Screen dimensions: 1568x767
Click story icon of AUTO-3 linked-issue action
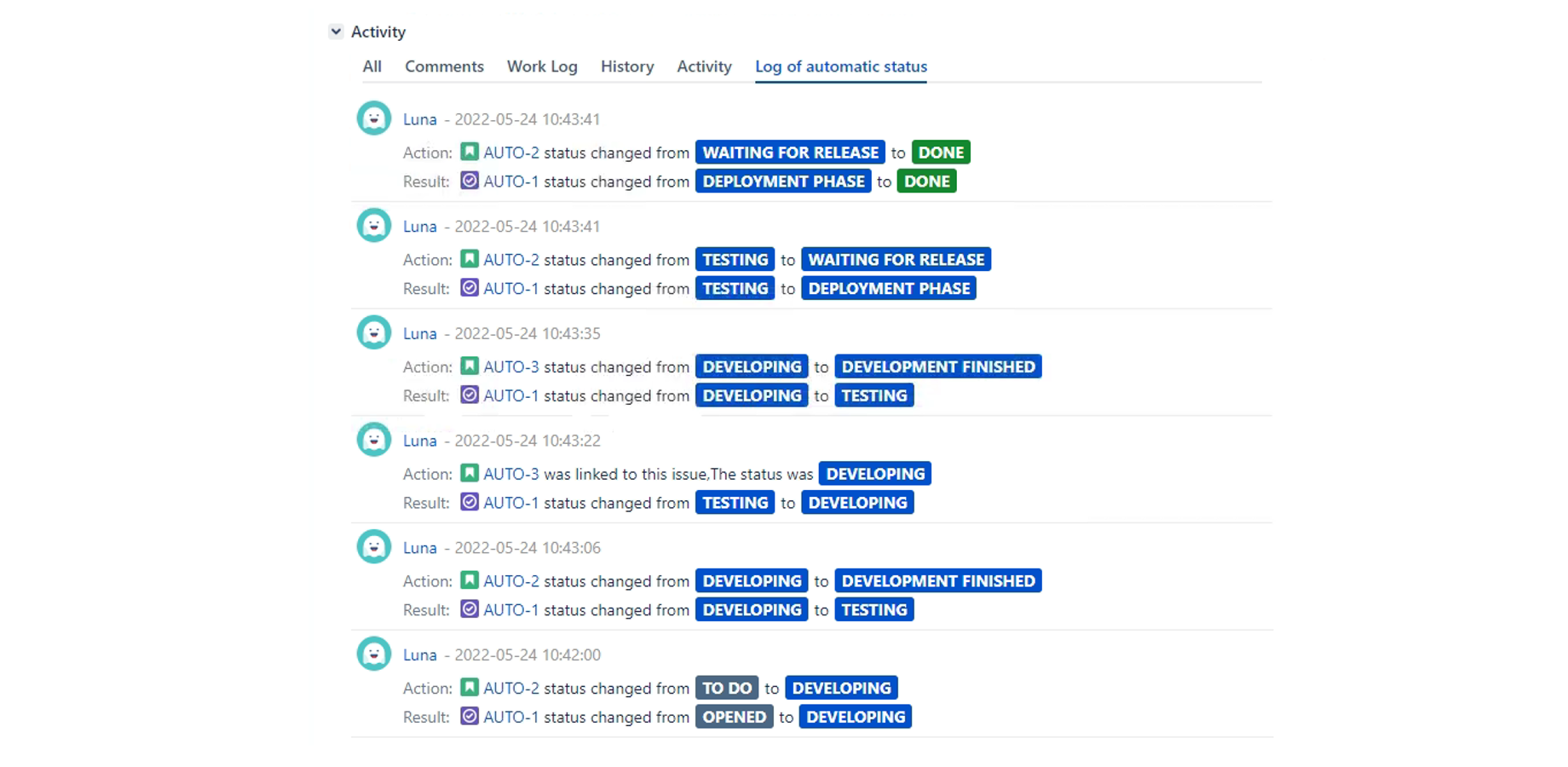[x=470, y=473]
